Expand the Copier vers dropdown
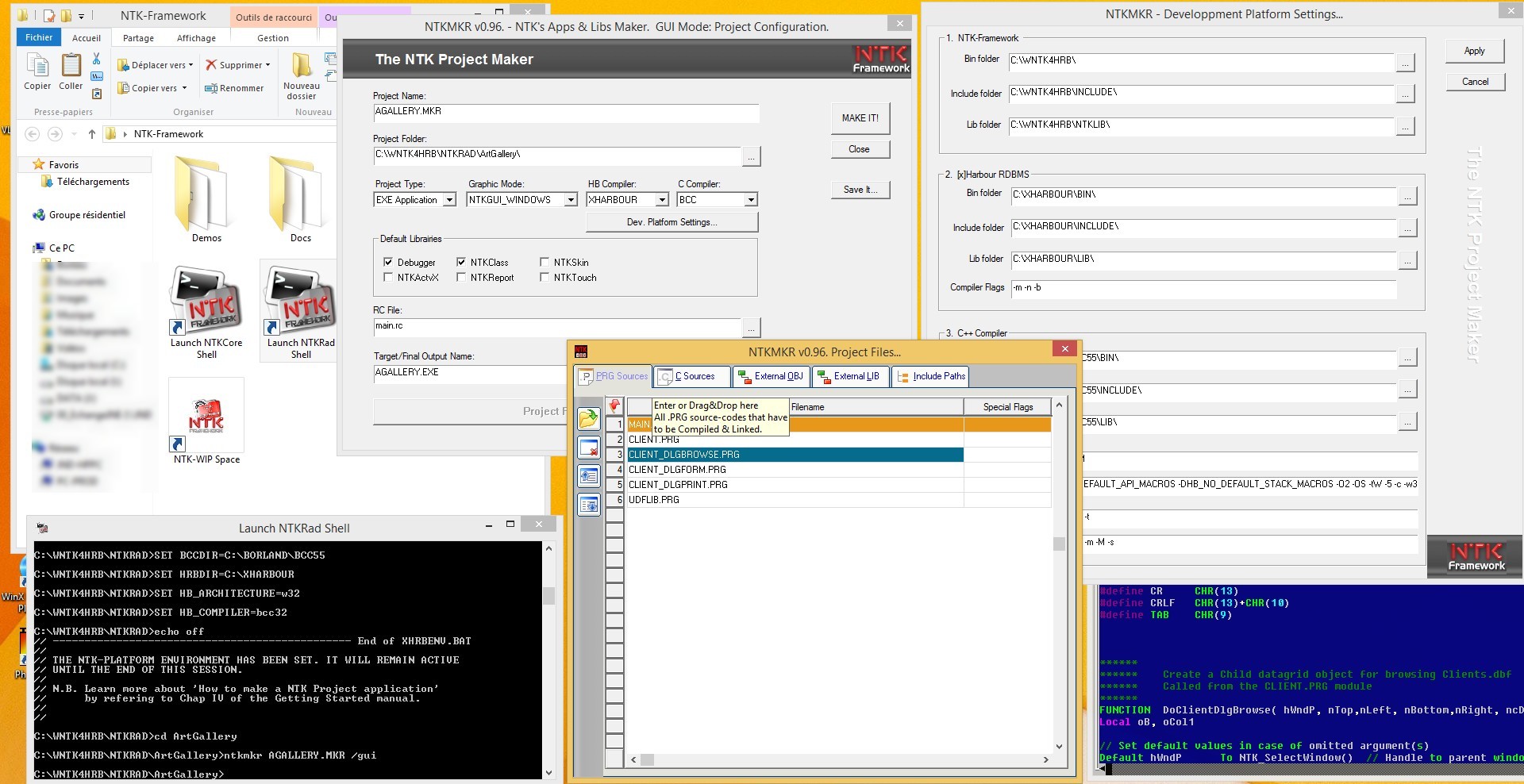The image size is (1524, 784). pyautogui.click(x=184, y=88)
